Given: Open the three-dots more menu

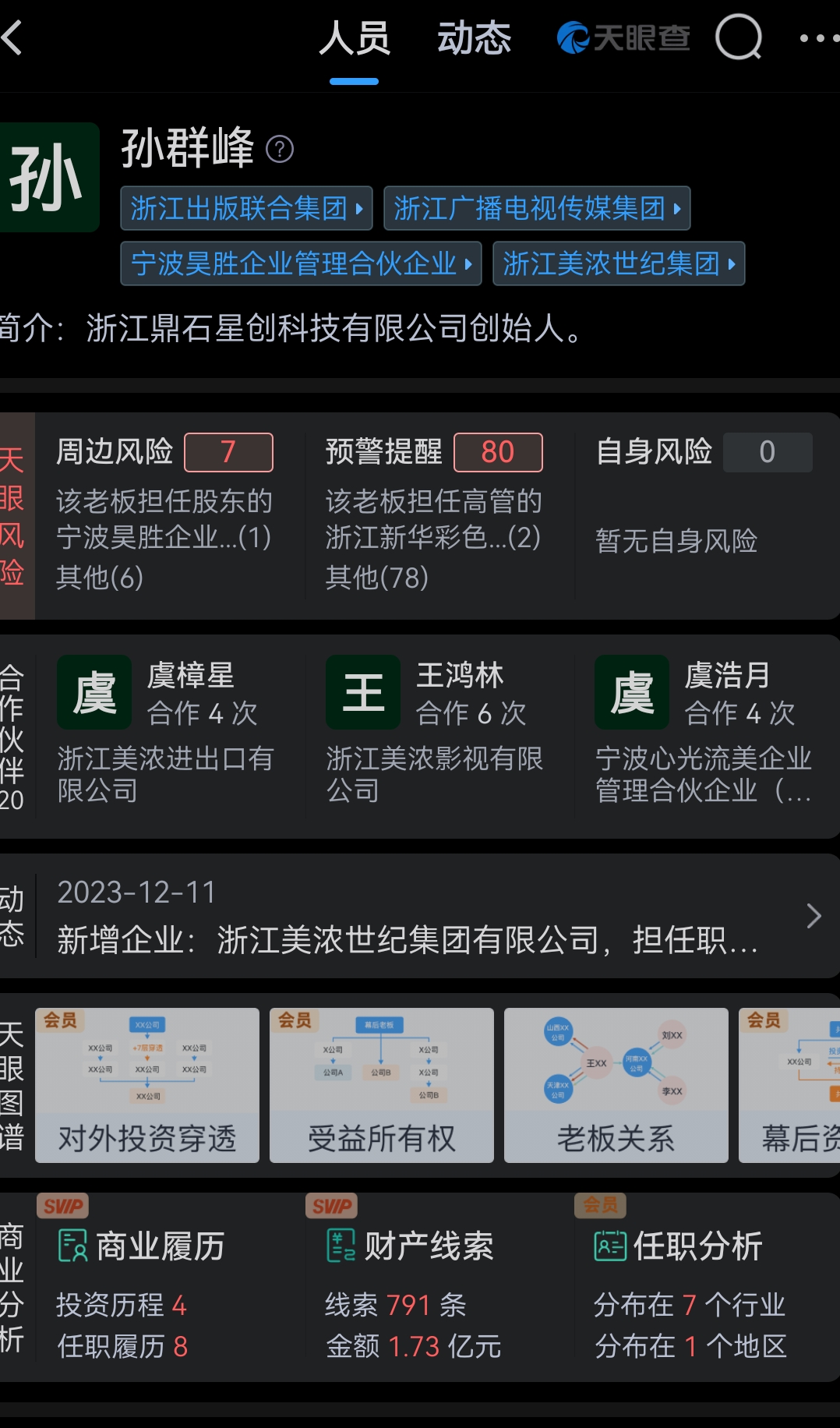Looking at the screenshot, I should click(x=819, y=37).
